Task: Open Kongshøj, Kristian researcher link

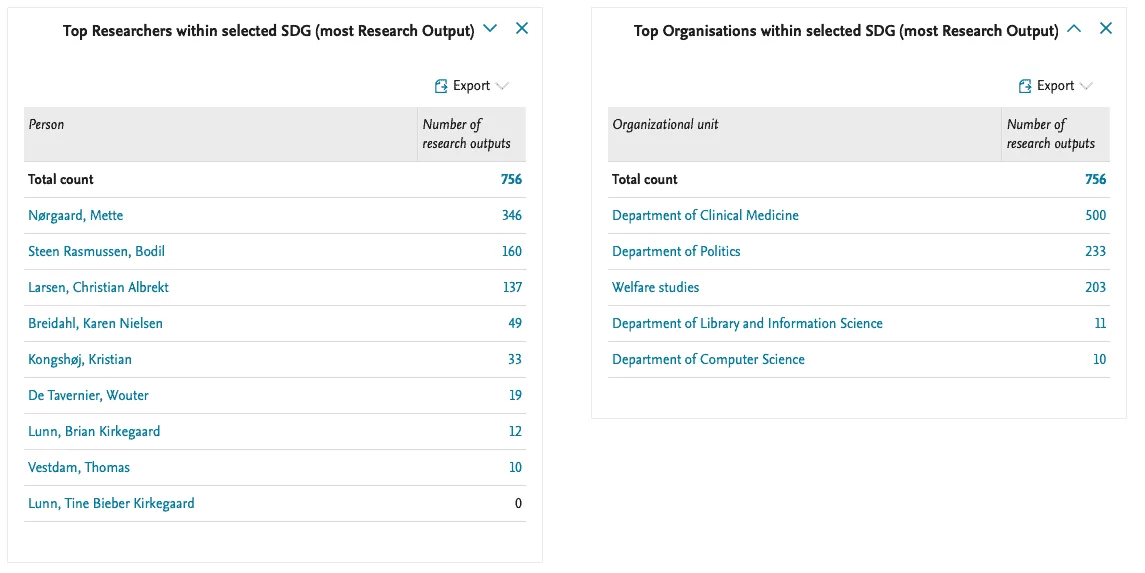Action: pos(80,360)
